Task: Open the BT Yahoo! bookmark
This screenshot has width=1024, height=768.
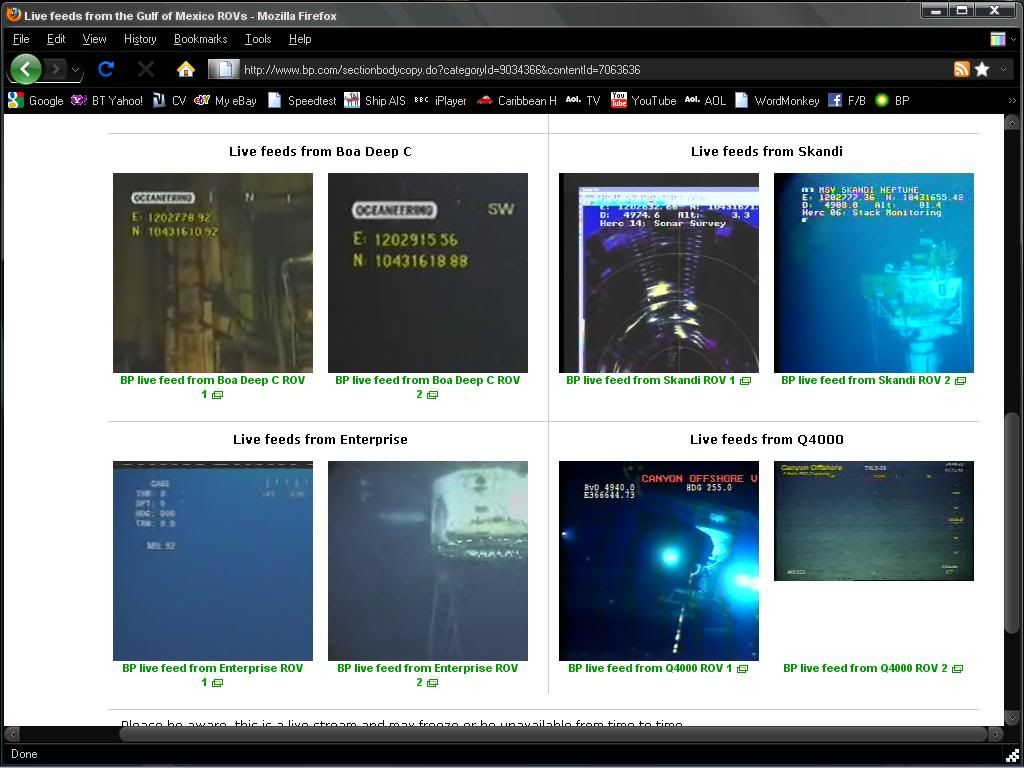Action: [x=107, y=101]
